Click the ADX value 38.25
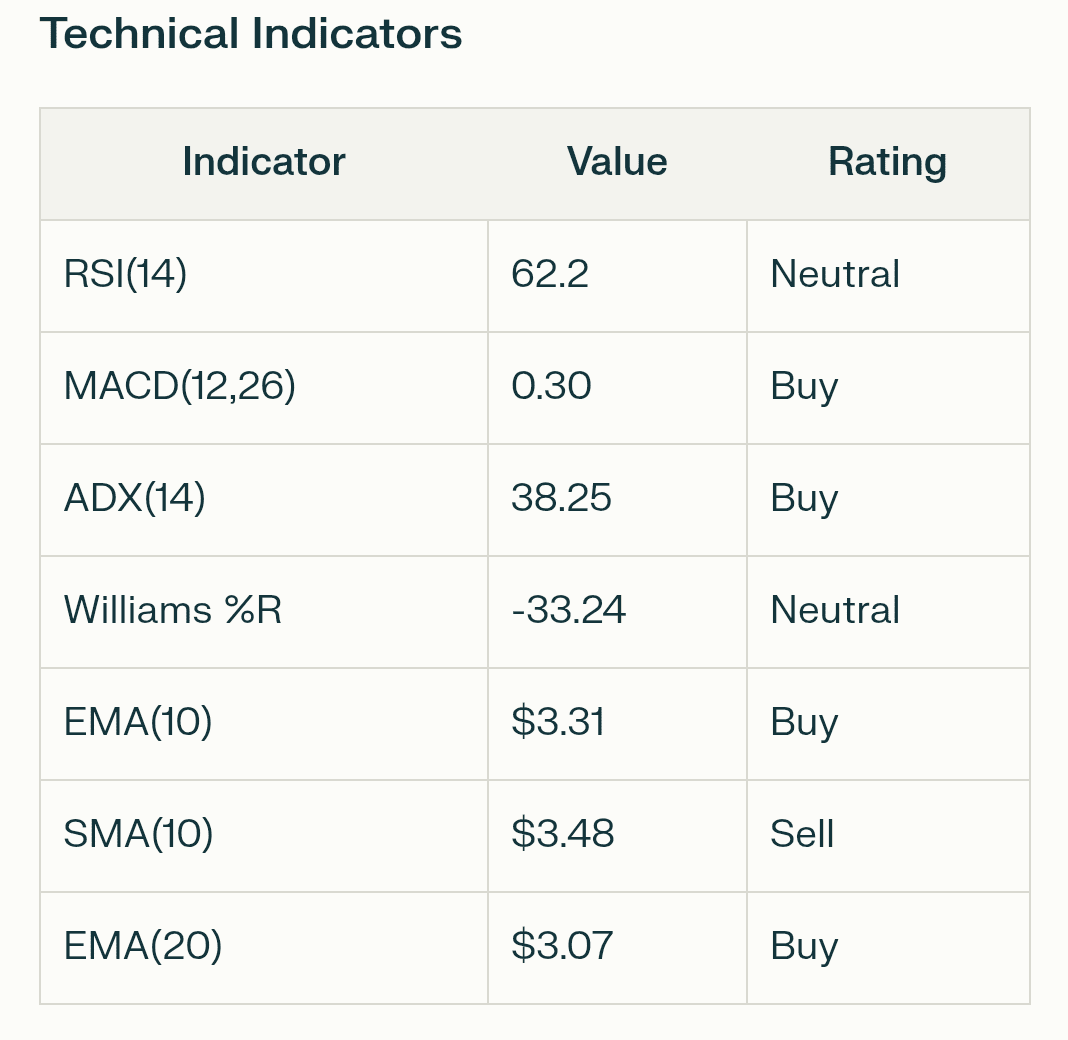1068x1040 pixels. click(561, 499)
